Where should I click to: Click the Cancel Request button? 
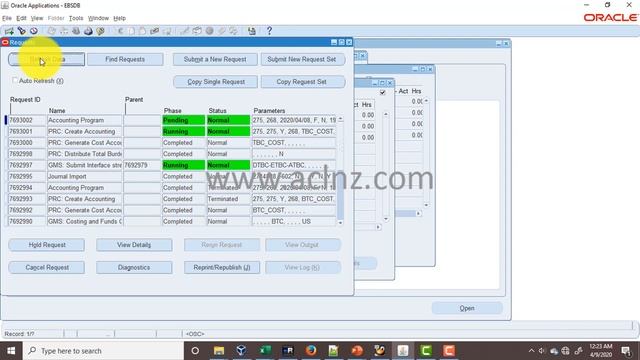(47, 267)
